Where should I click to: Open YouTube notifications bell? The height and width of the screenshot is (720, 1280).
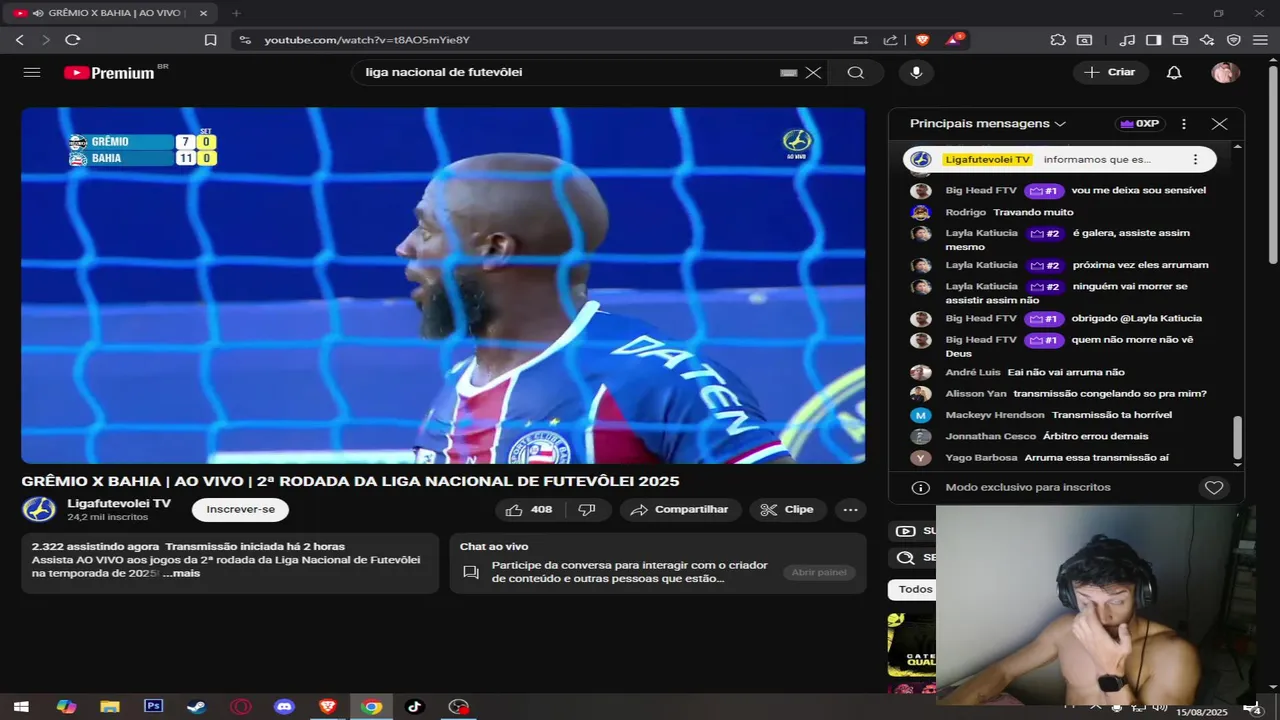pyautogui.click(x=1174, y=72)
